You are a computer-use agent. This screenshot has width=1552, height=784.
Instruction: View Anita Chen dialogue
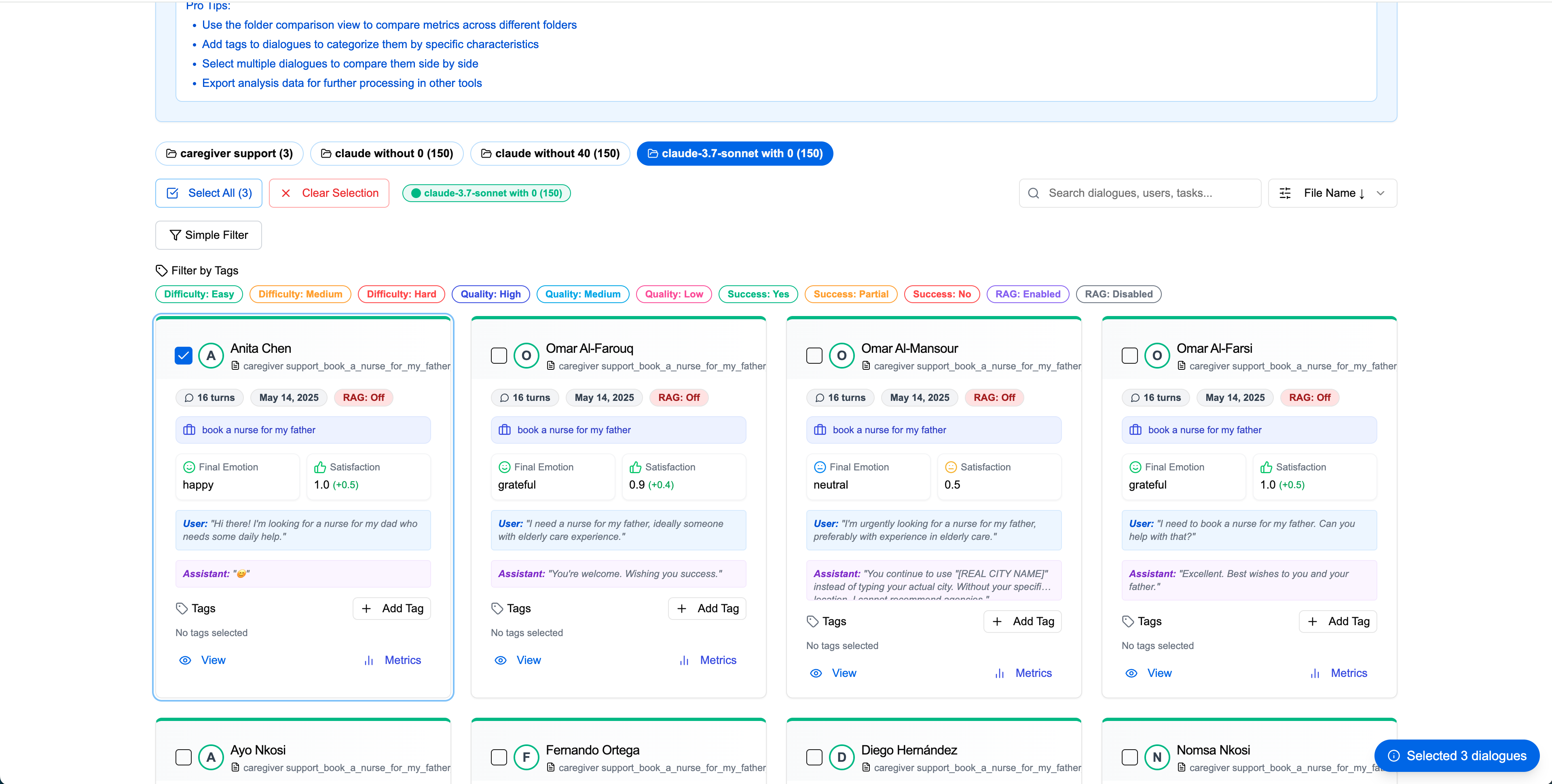(203, 660)
